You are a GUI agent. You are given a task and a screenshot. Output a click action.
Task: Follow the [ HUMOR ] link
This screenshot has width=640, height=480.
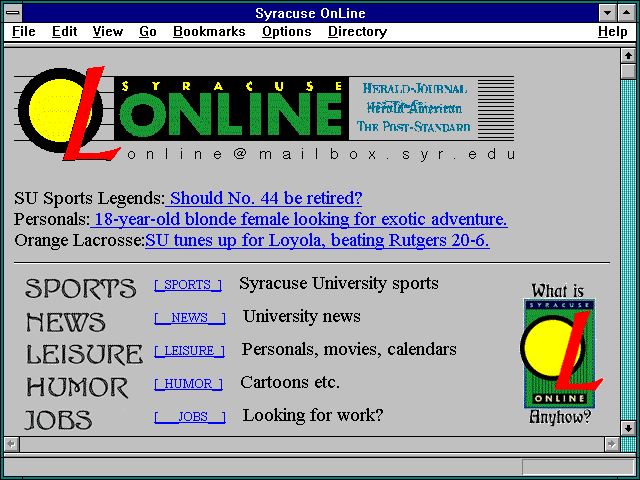pos(188,384)
